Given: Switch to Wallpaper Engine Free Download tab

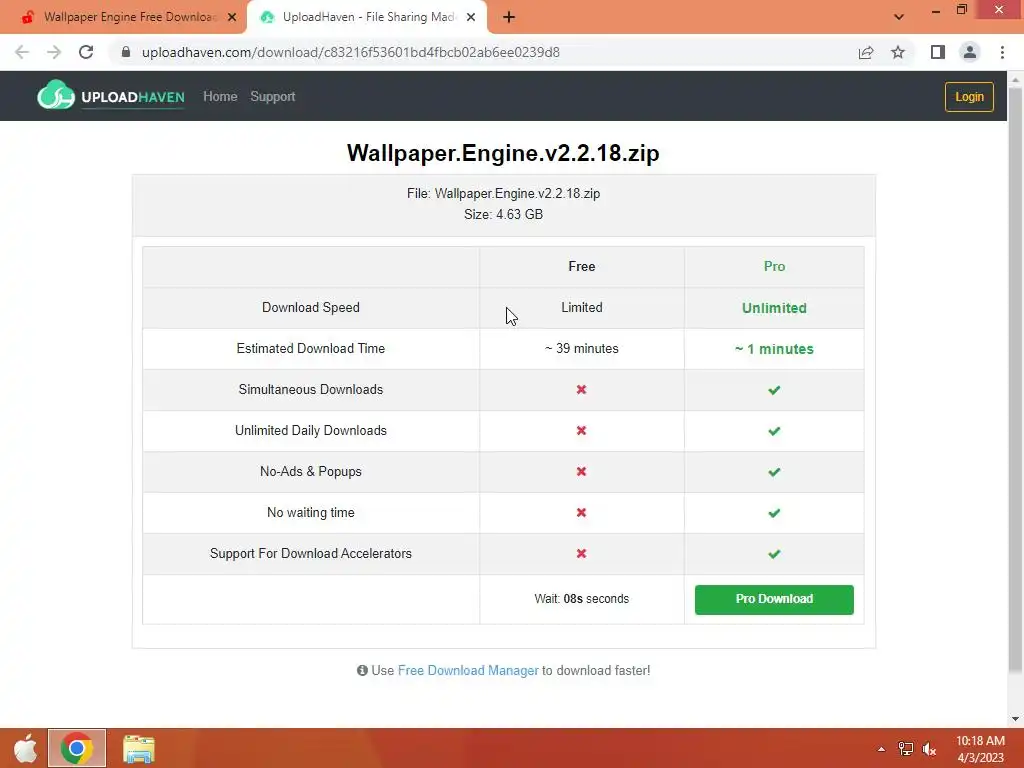Looking at the screenshot, I should pyautogui.click(x=123, y=17).
